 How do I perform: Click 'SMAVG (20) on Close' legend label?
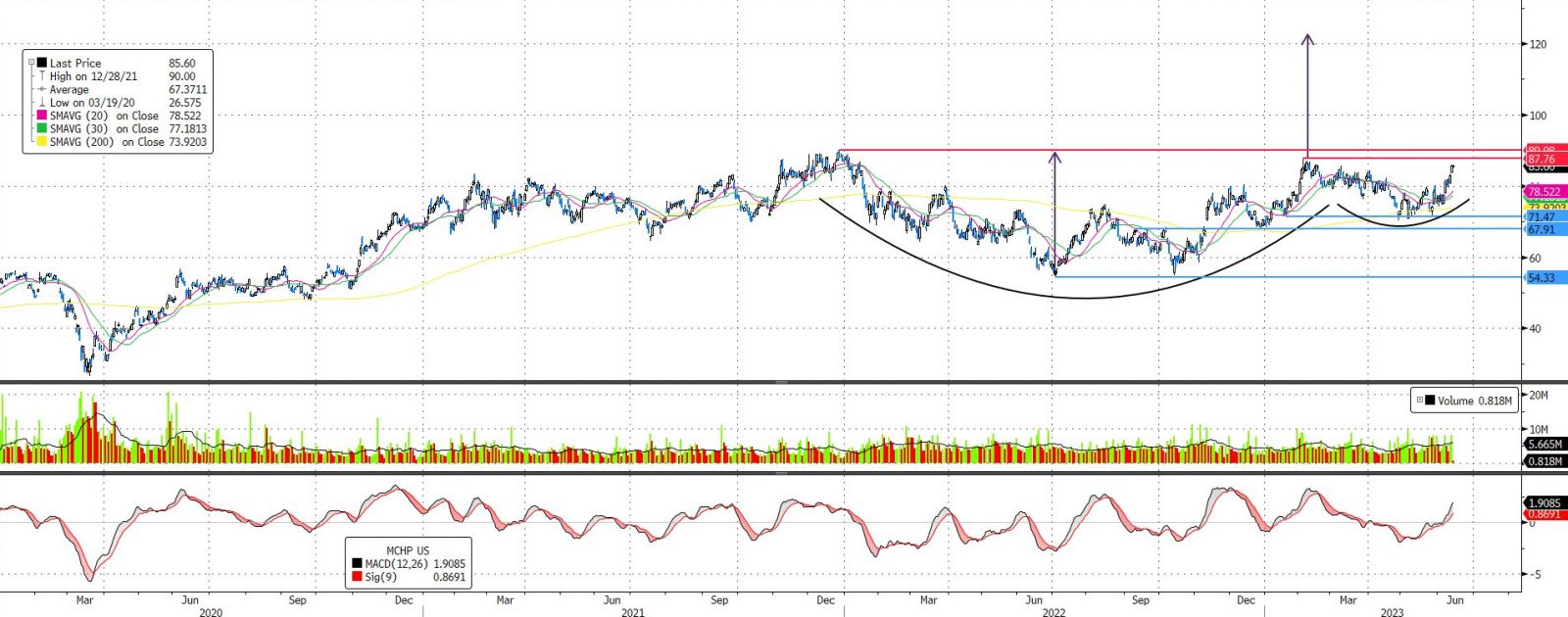click(104, 116)
